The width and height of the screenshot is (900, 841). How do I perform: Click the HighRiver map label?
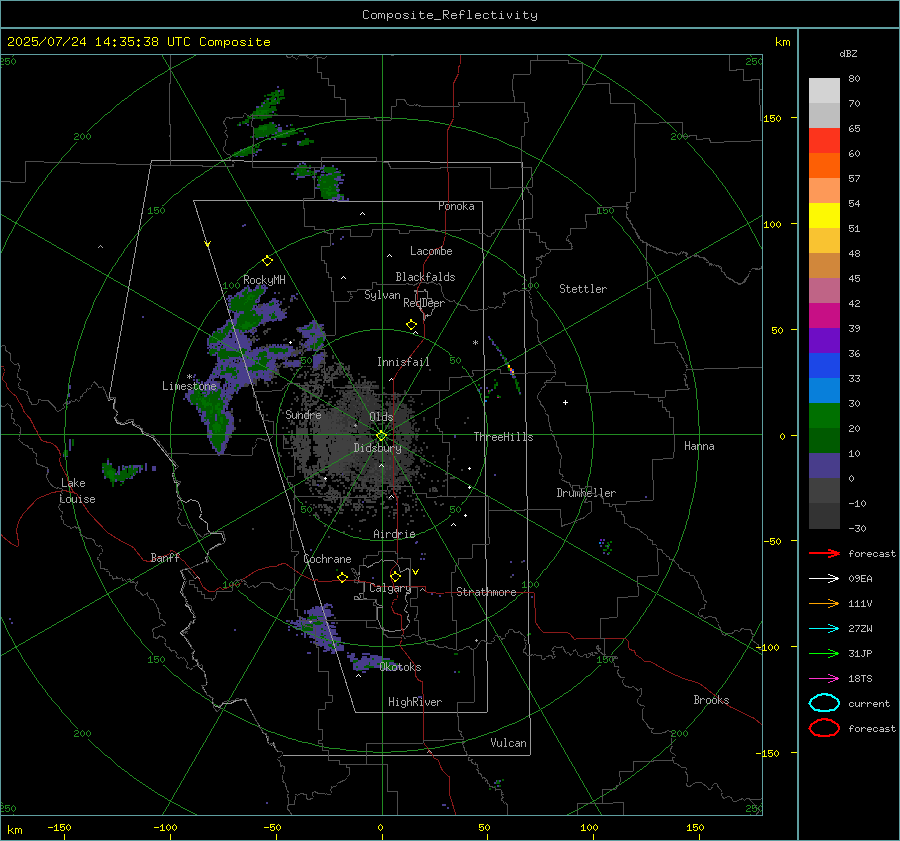pos(414,702)
